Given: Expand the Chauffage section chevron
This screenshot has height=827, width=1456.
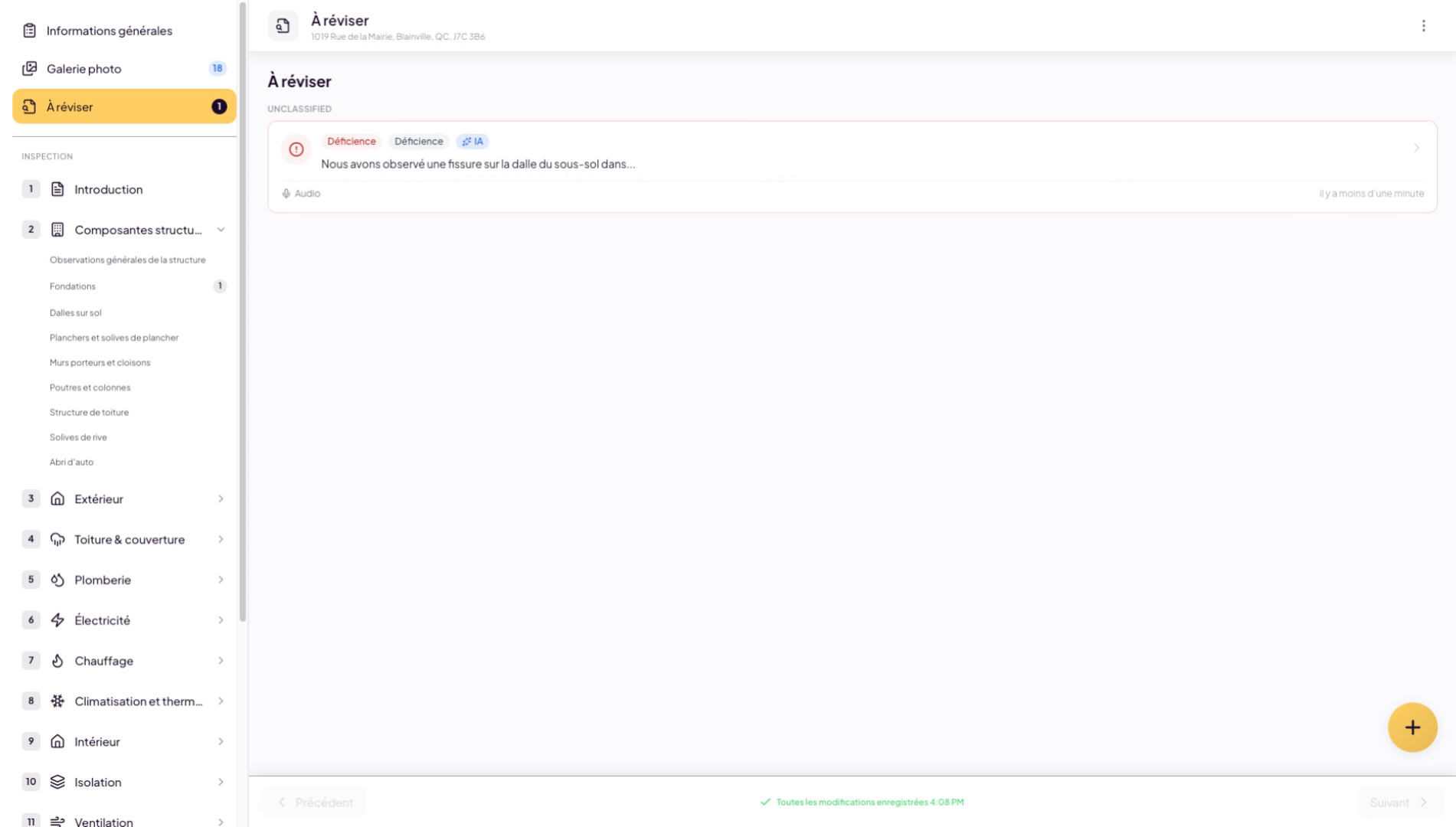Looking at the screenshot, I should 221,661.
